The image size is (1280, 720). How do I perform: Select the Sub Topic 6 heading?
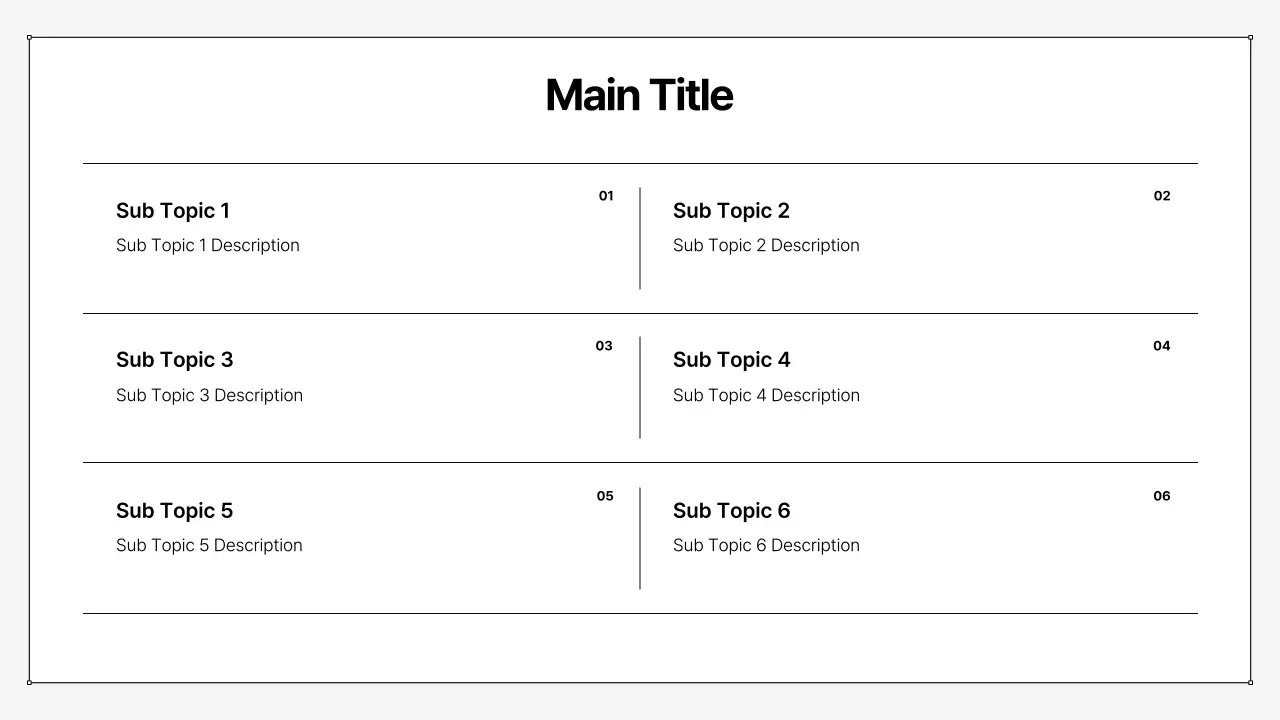click(x=731, y=511)
